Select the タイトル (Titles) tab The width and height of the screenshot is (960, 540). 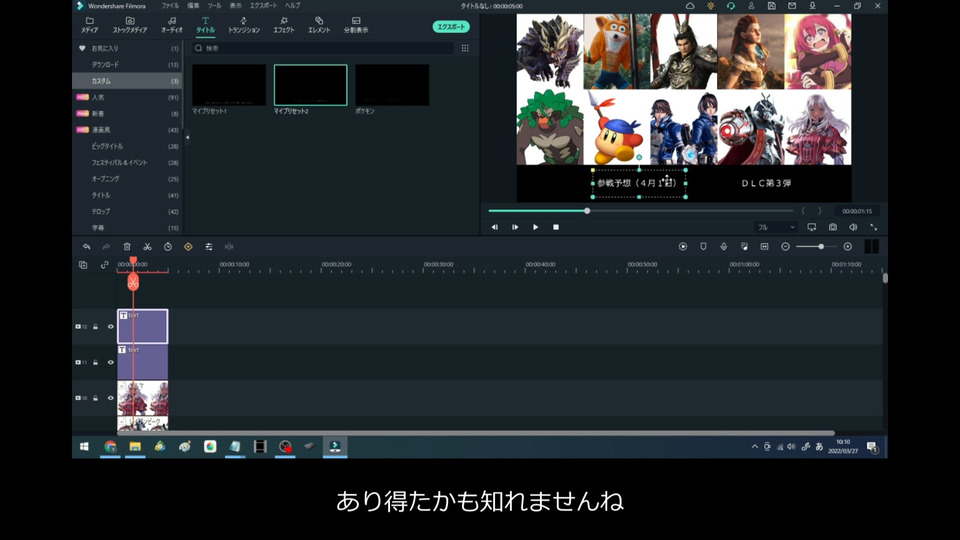[x=206, y=25]
